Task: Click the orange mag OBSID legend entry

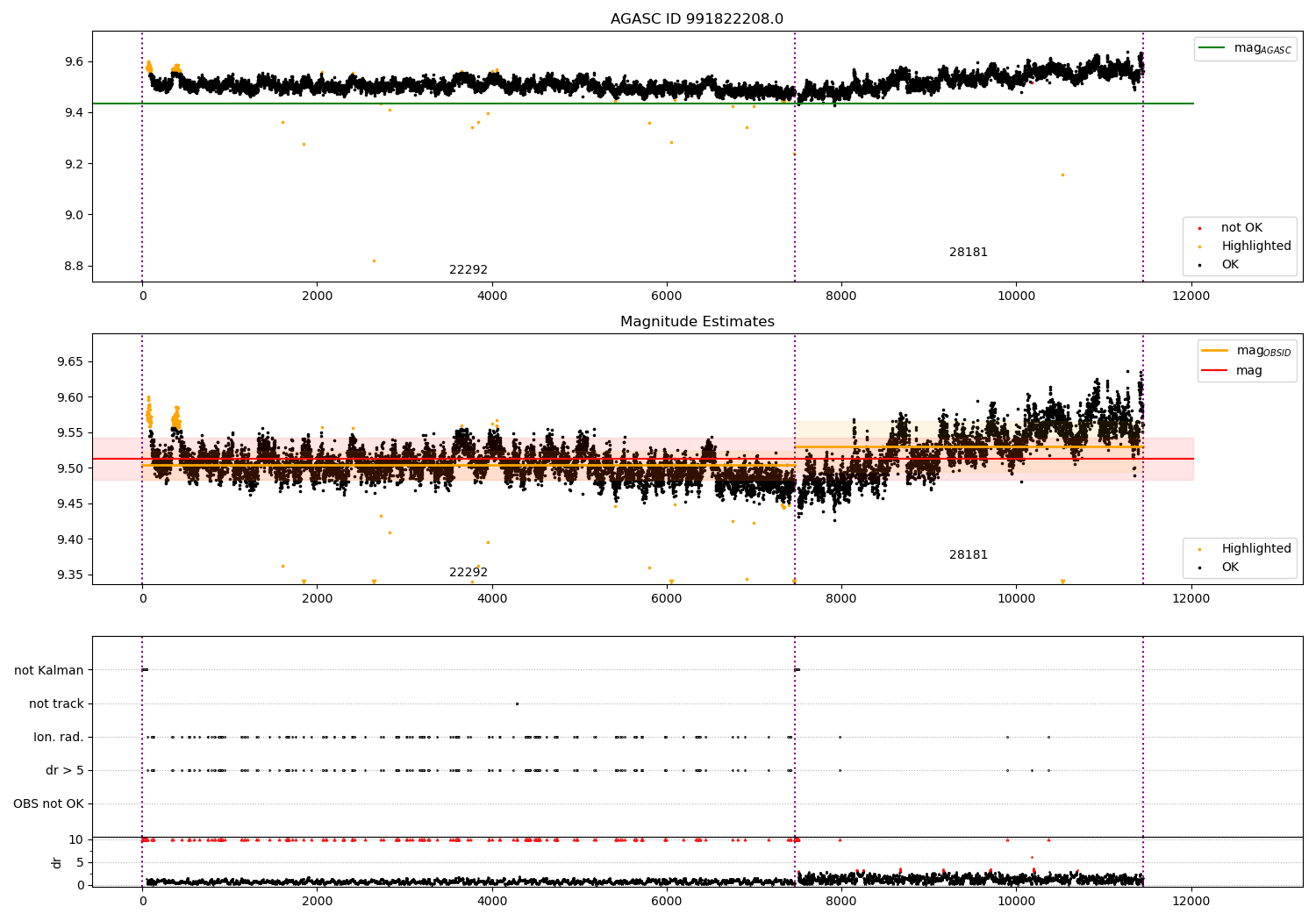Action: [x=1246, y=351]
